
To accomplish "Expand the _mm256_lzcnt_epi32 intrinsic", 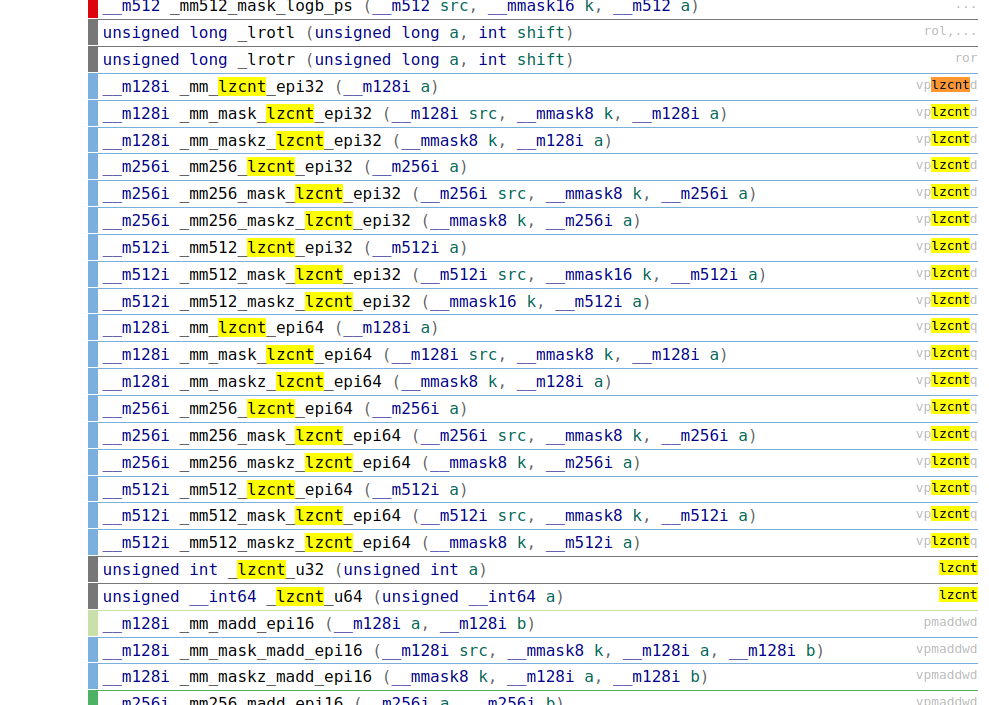I will click(533, 167).
